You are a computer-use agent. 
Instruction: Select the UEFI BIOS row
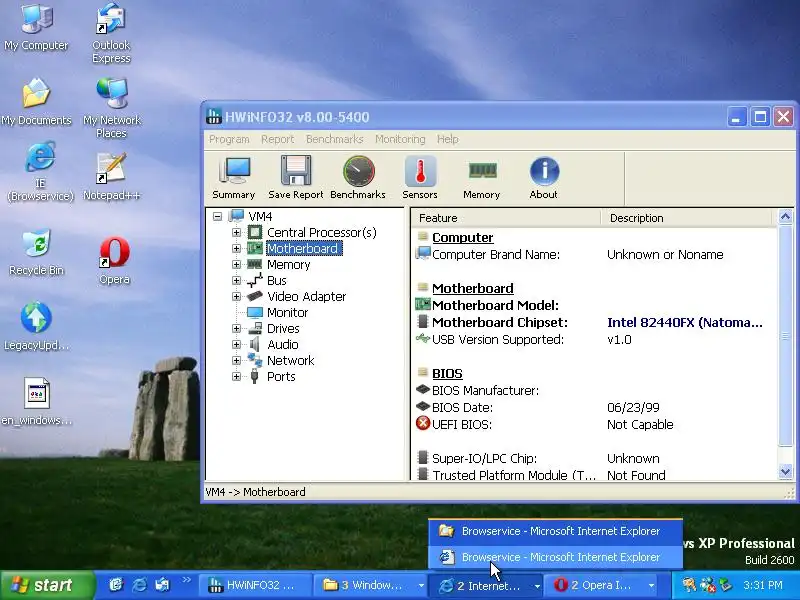click(x=594, y=424)
